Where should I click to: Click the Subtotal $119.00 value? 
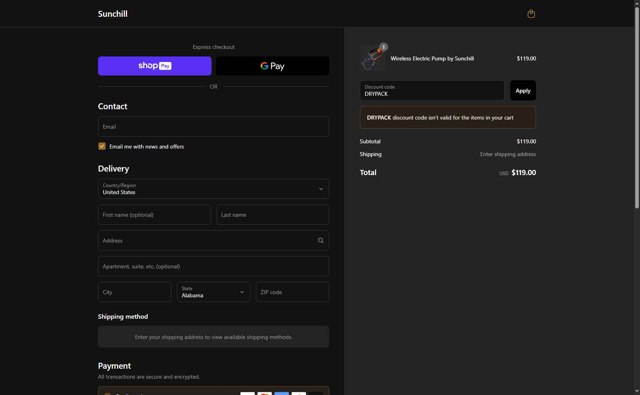point(526,141)
